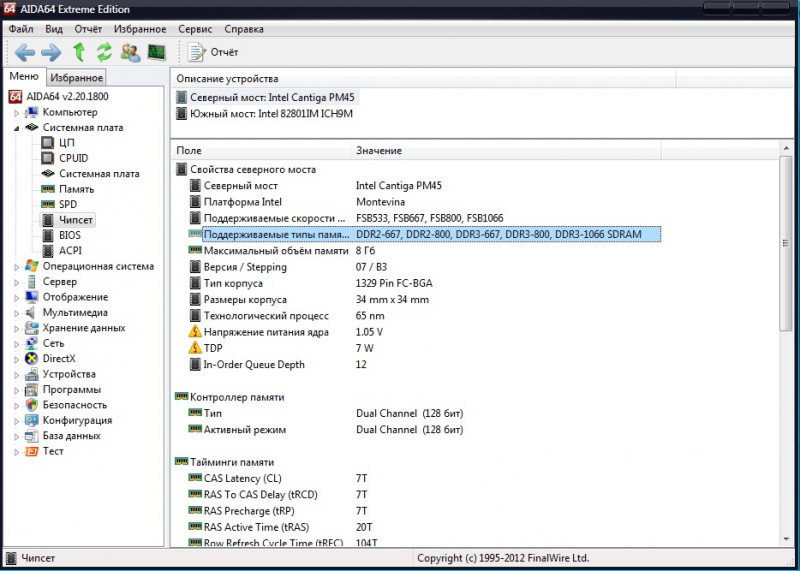The image size is (800, 571).
Task: Open the Отчёт menu in menu bar
Action: (x=88, y=29)
